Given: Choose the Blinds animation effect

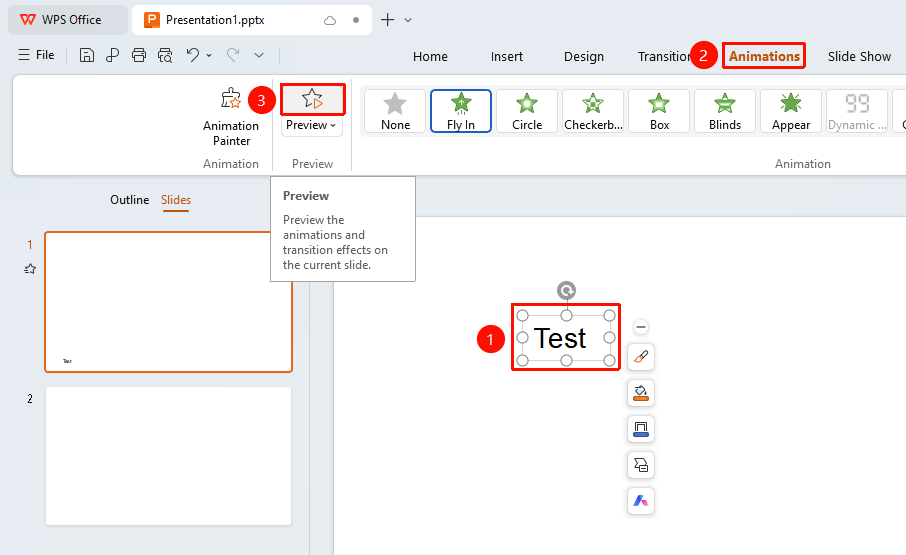Looking at the screenshot, I should pos(725,111).
